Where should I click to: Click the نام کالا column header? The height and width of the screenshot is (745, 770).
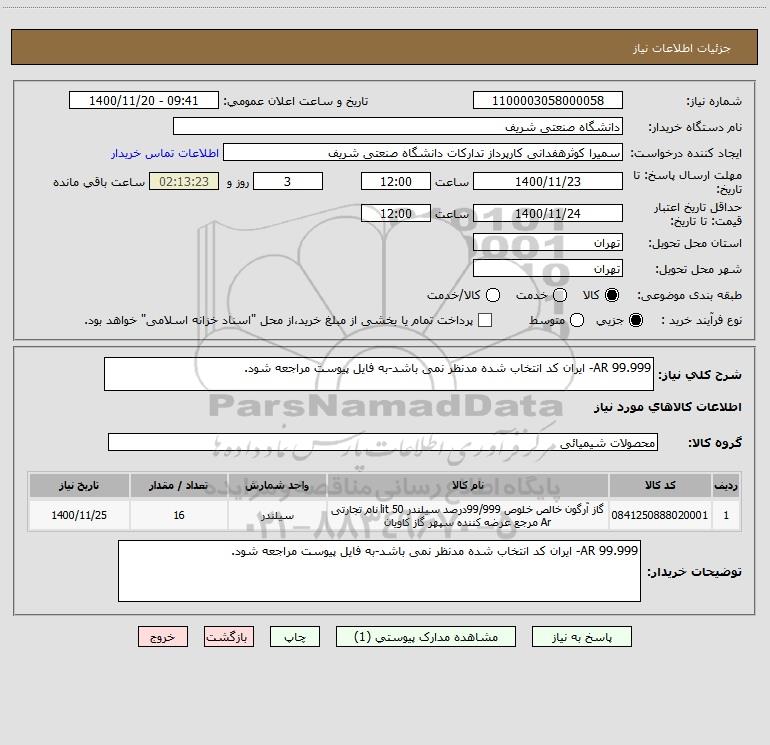click(x=468, y=485)
